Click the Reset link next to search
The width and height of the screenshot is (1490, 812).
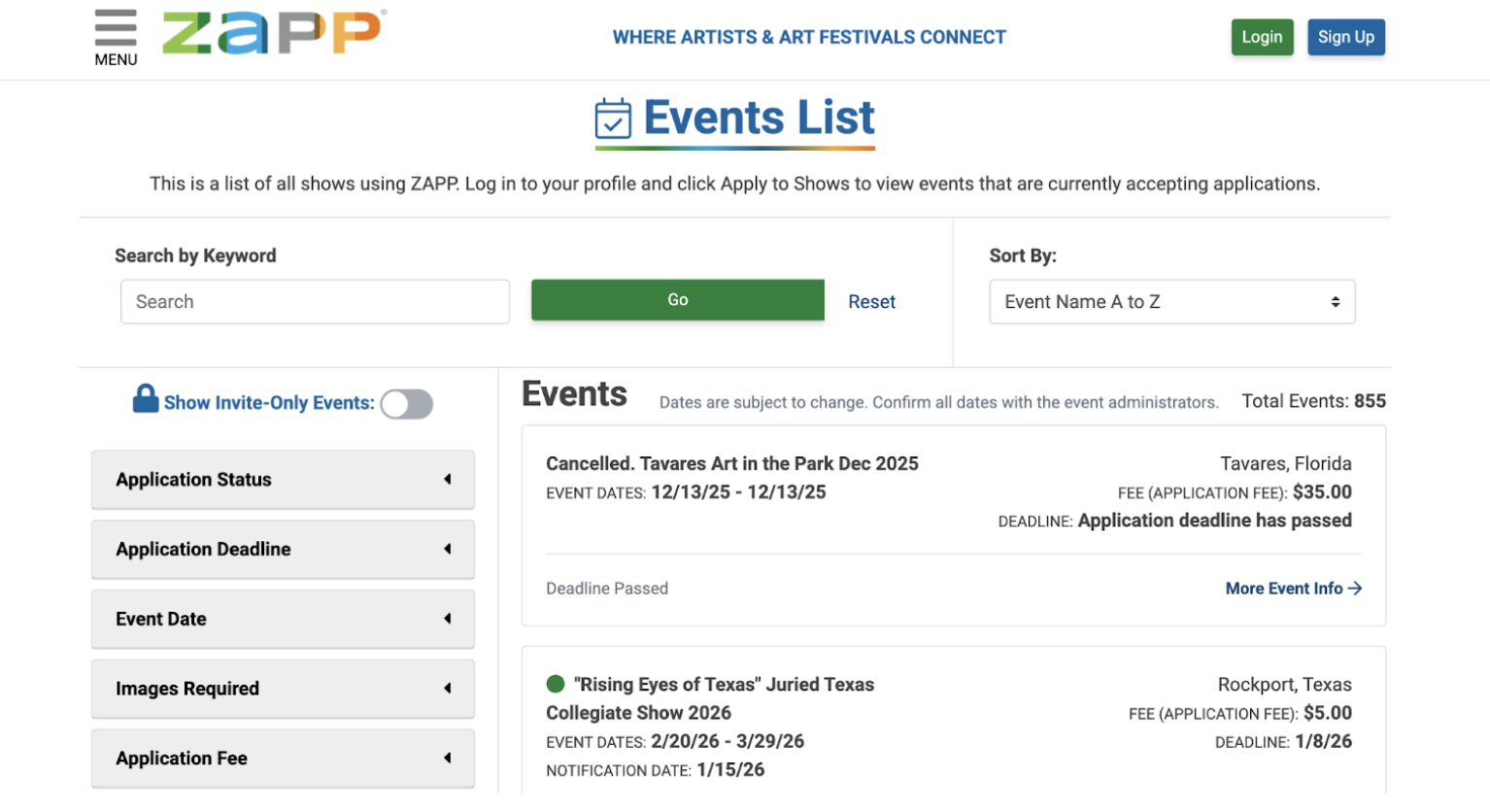pos(871,301)
